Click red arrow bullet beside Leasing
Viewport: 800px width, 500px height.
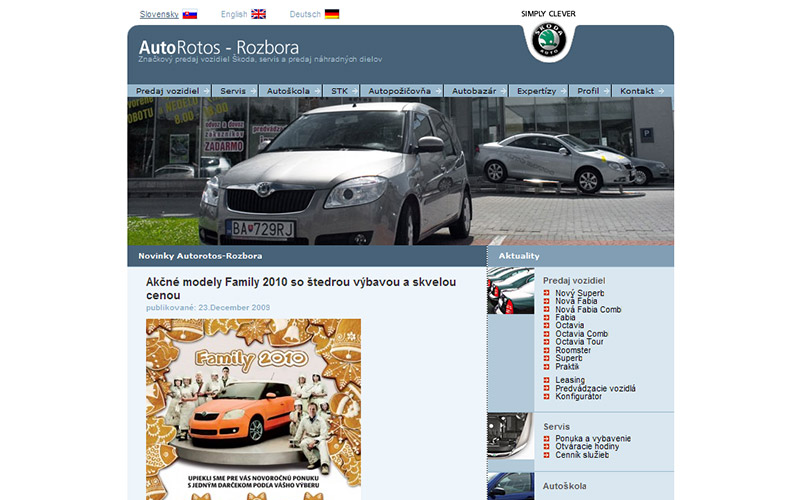(x=546, y=380)
